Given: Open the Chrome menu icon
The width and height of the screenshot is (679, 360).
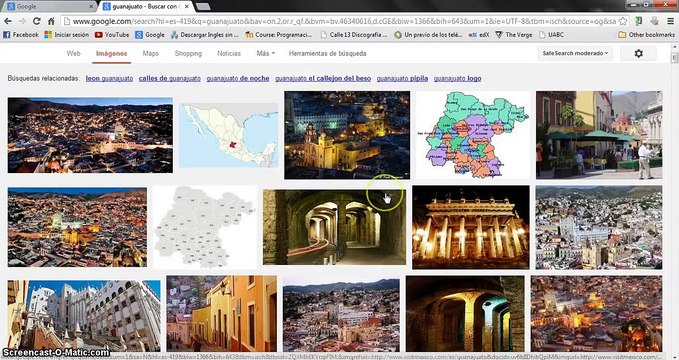Looking at the screenshot, I should [669, 21].
